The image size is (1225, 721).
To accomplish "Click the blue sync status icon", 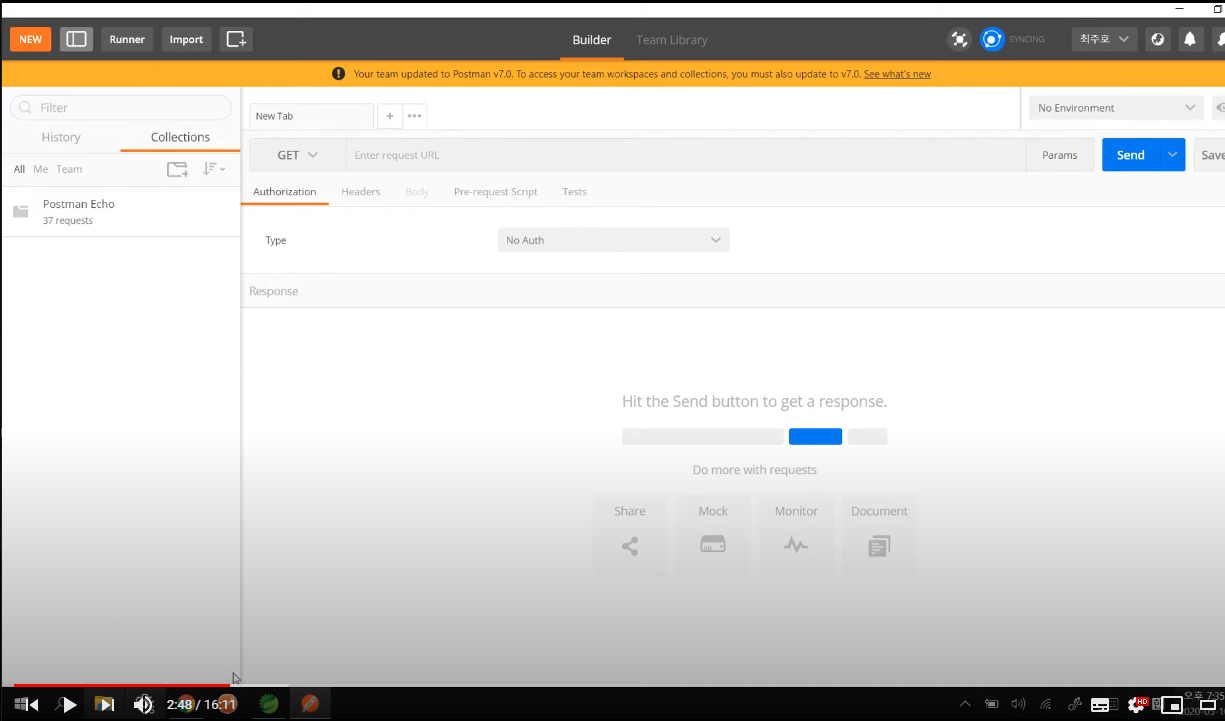I will click(x=992, y=39).
